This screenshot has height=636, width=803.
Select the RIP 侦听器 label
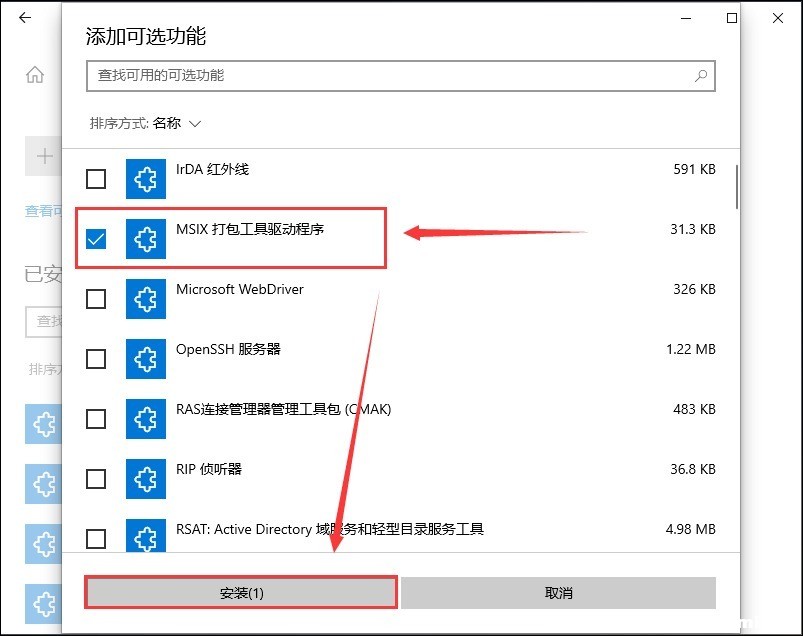(208, 469)
